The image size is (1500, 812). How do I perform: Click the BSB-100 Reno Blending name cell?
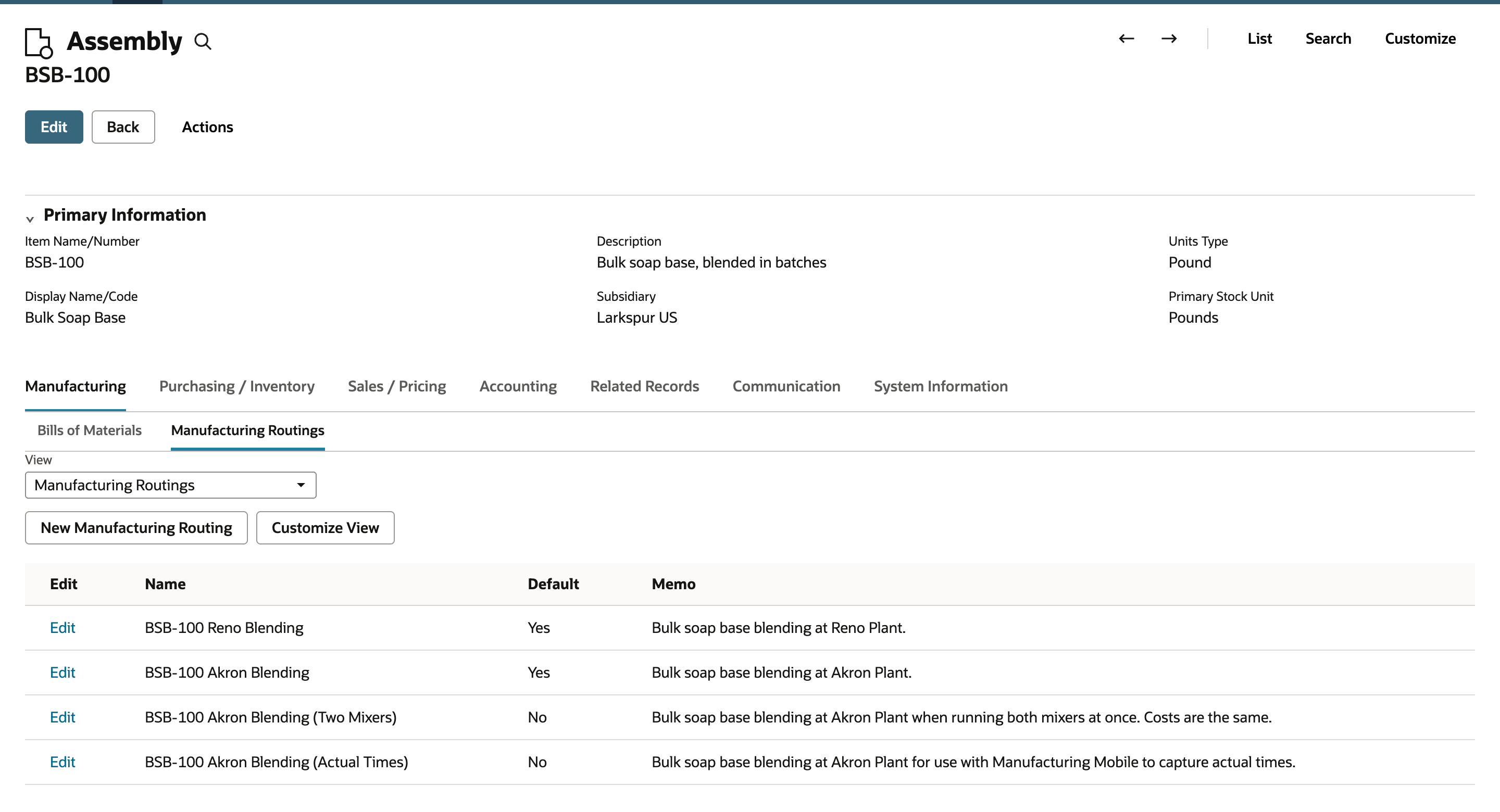point(223,628)
